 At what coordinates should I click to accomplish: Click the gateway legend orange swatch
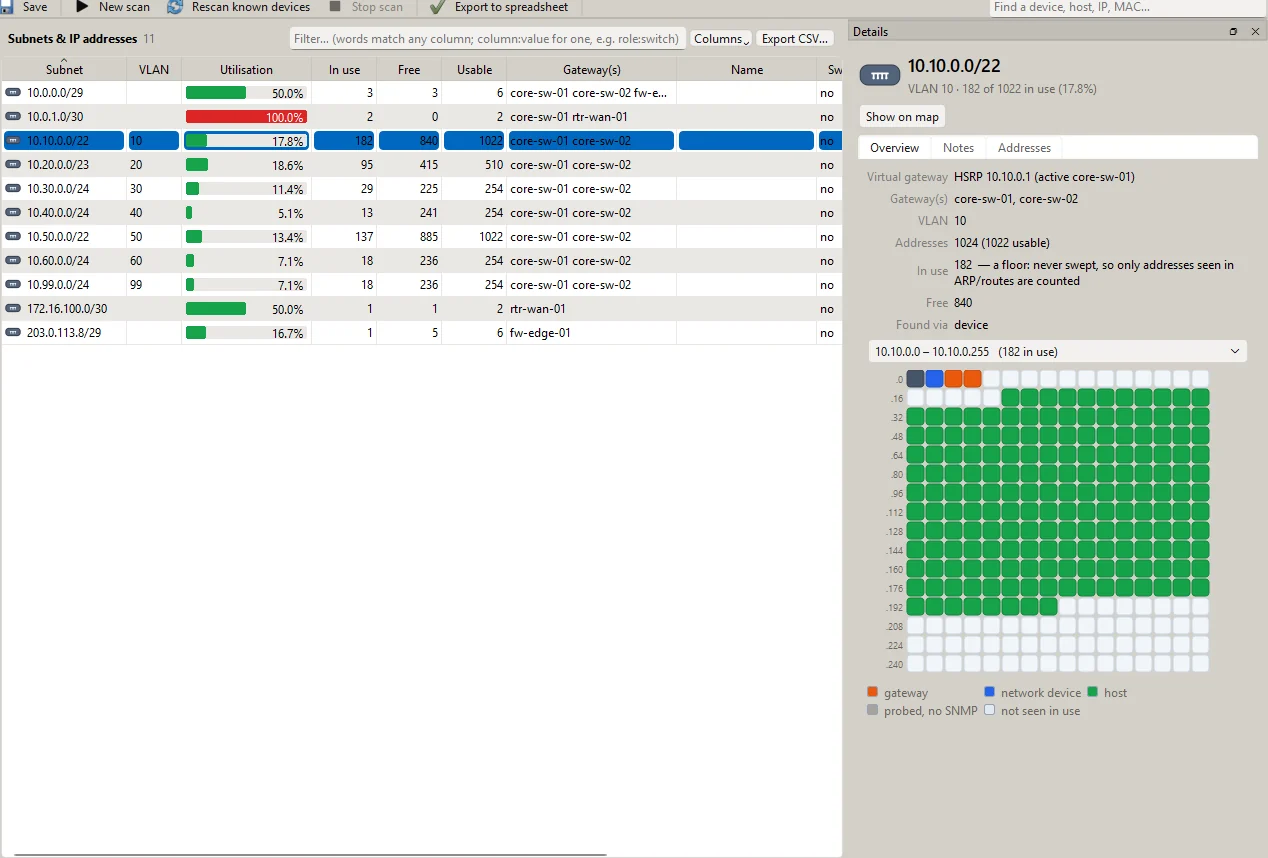point(873,692)
